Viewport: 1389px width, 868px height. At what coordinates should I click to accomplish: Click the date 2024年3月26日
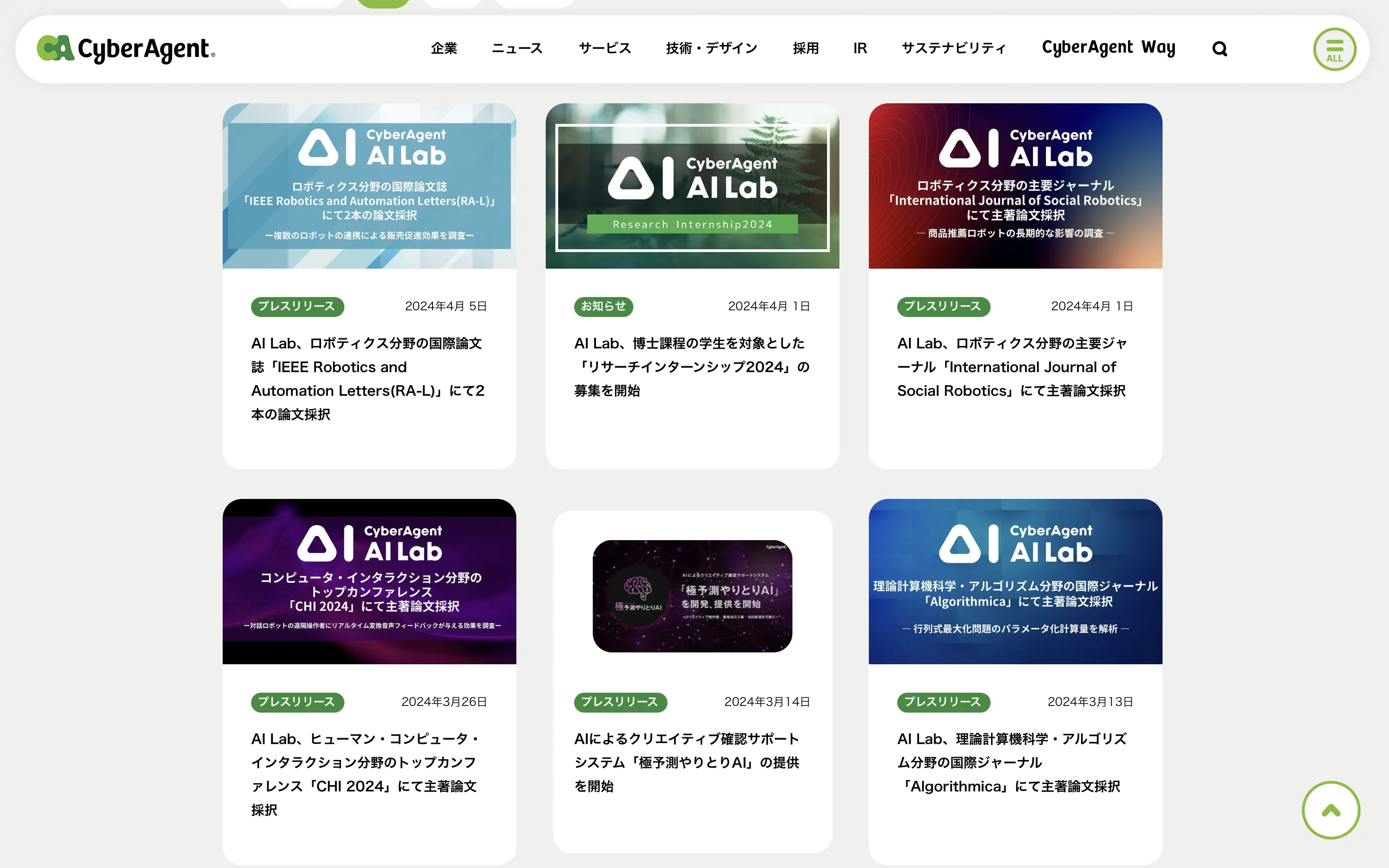tap(444, 702)
